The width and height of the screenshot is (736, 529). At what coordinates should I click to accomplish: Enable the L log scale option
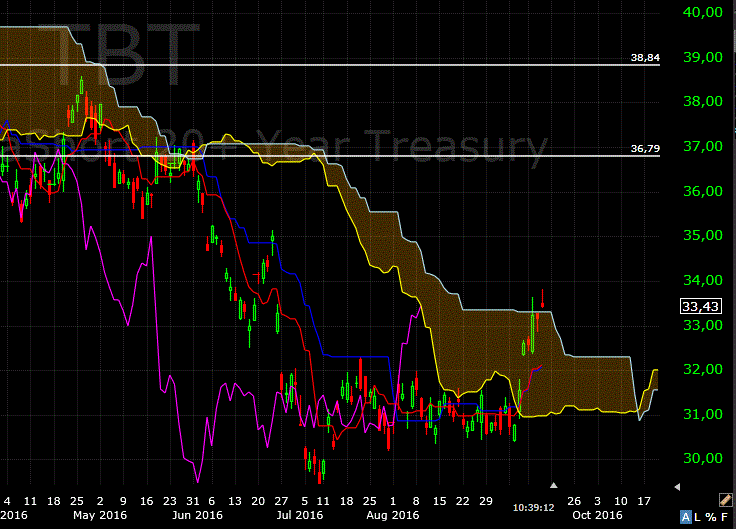(698, 516)
